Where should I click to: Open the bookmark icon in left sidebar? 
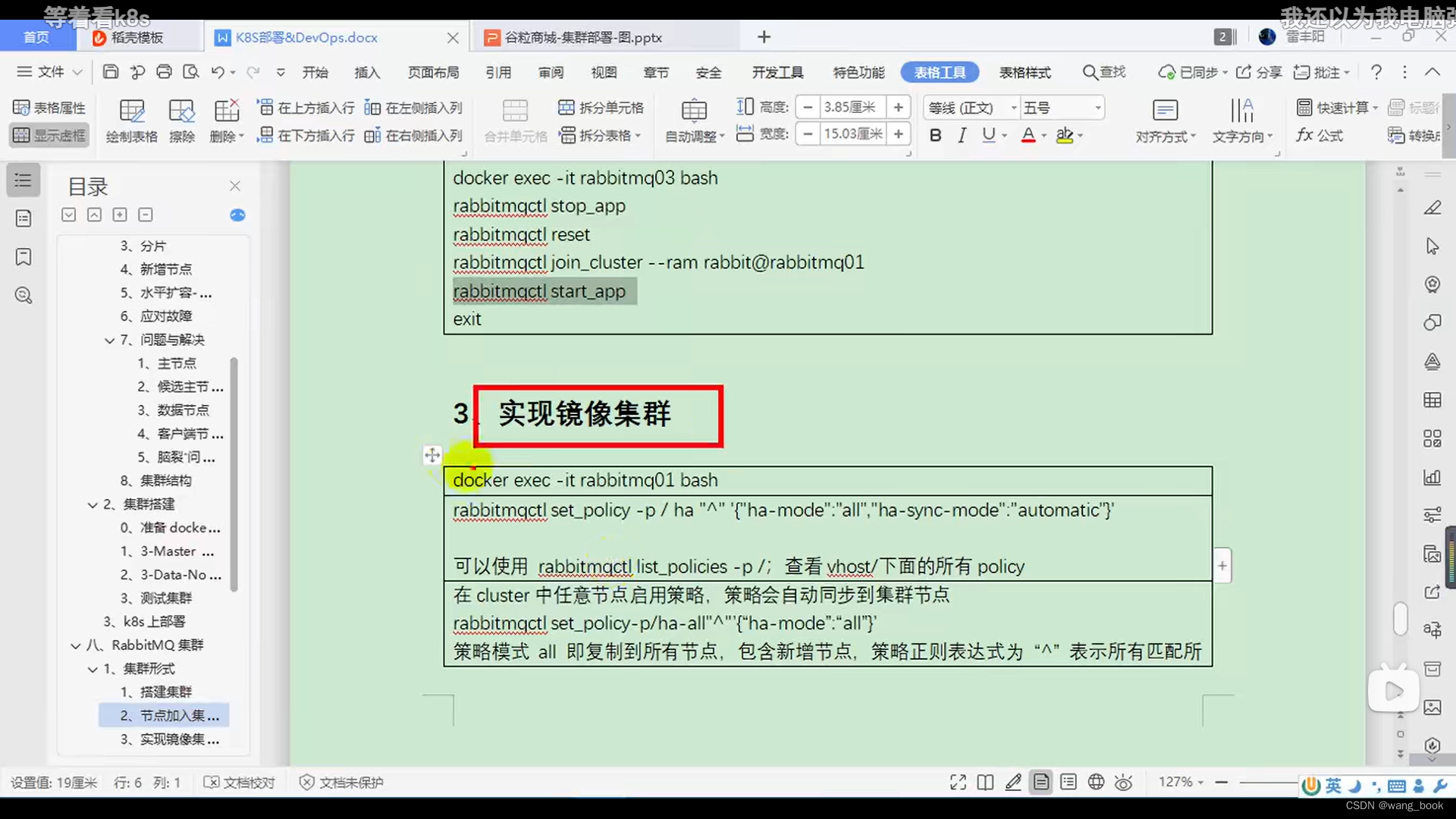[x=24, y=257]
